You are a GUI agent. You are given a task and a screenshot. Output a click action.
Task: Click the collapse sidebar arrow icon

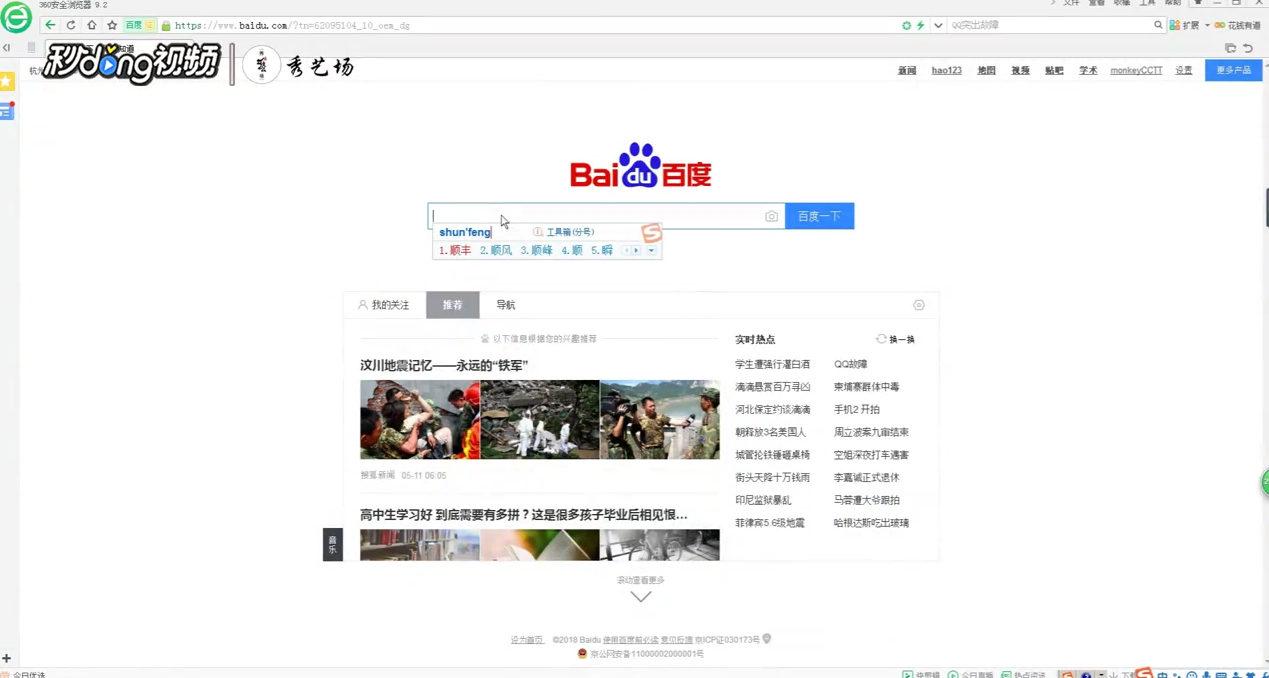6,48
